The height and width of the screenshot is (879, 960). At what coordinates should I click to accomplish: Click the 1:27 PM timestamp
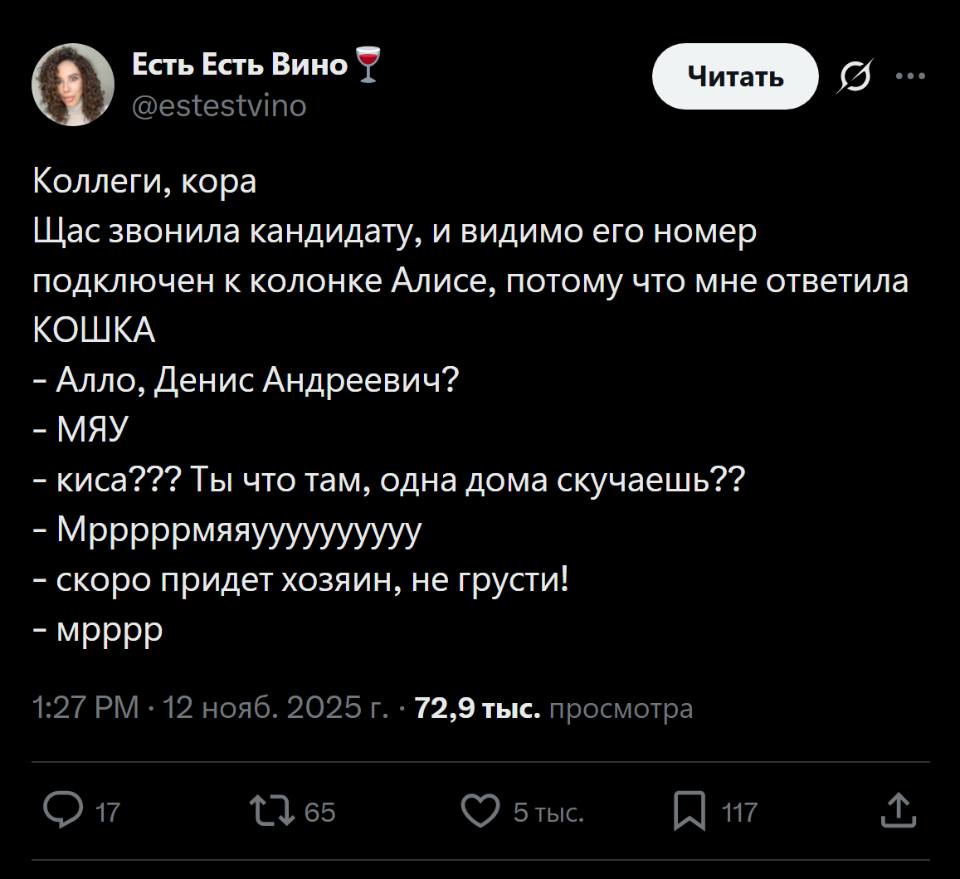(69, 706)
